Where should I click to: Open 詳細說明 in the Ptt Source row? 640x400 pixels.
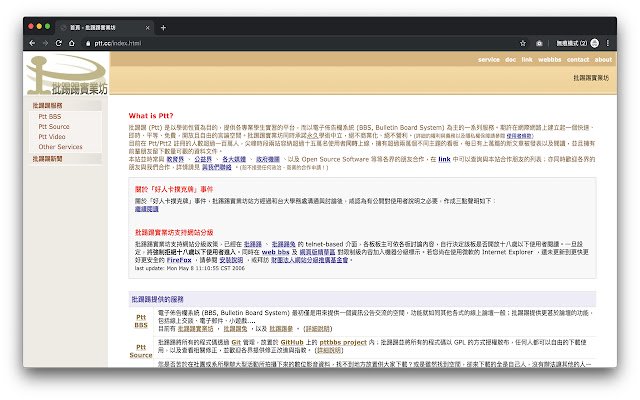tap(329, 351)
